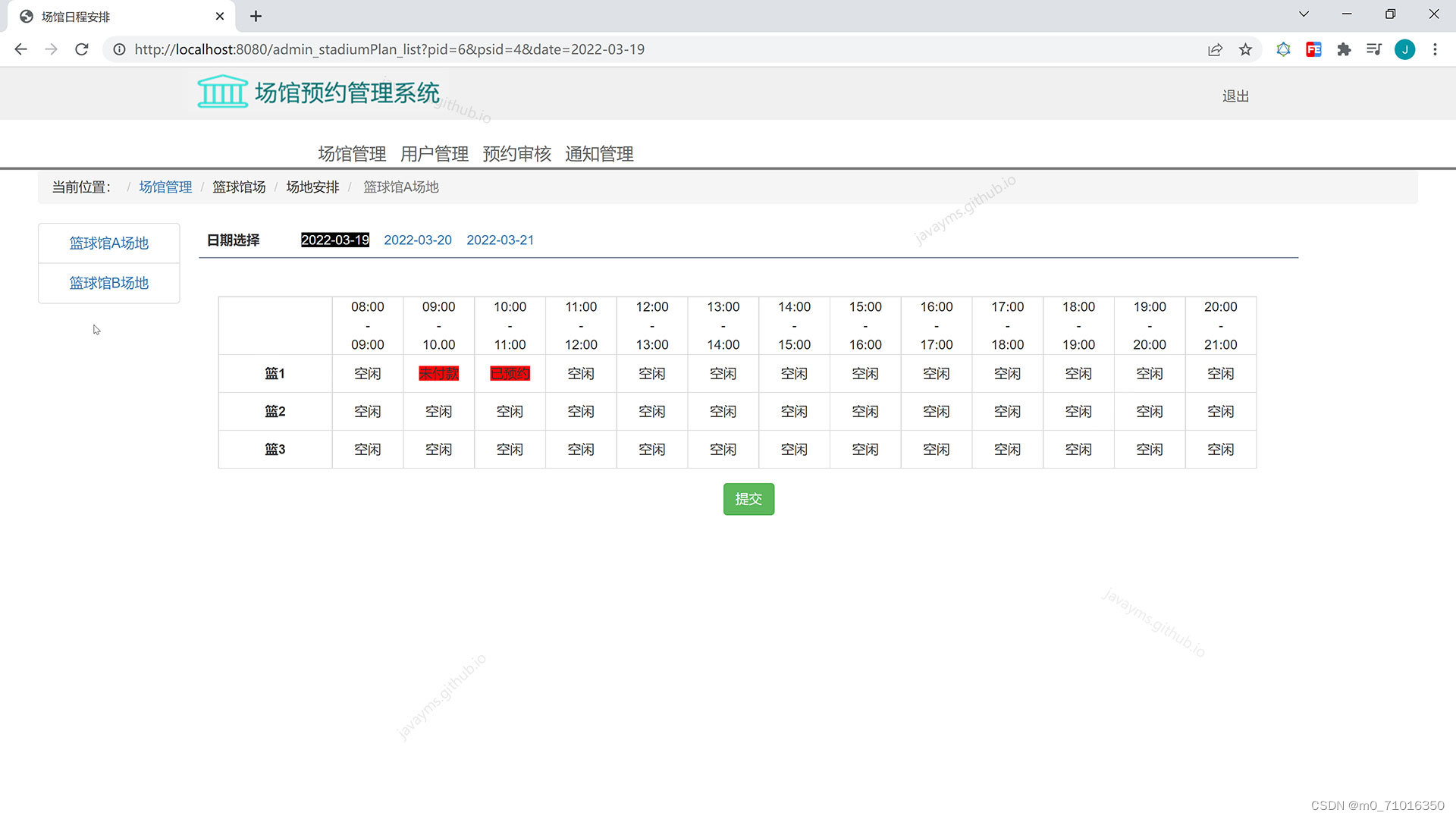The width and height of the screenshot is (1456, 819).
Task: Open the J profile avatar
Action: coord(1404,49)
